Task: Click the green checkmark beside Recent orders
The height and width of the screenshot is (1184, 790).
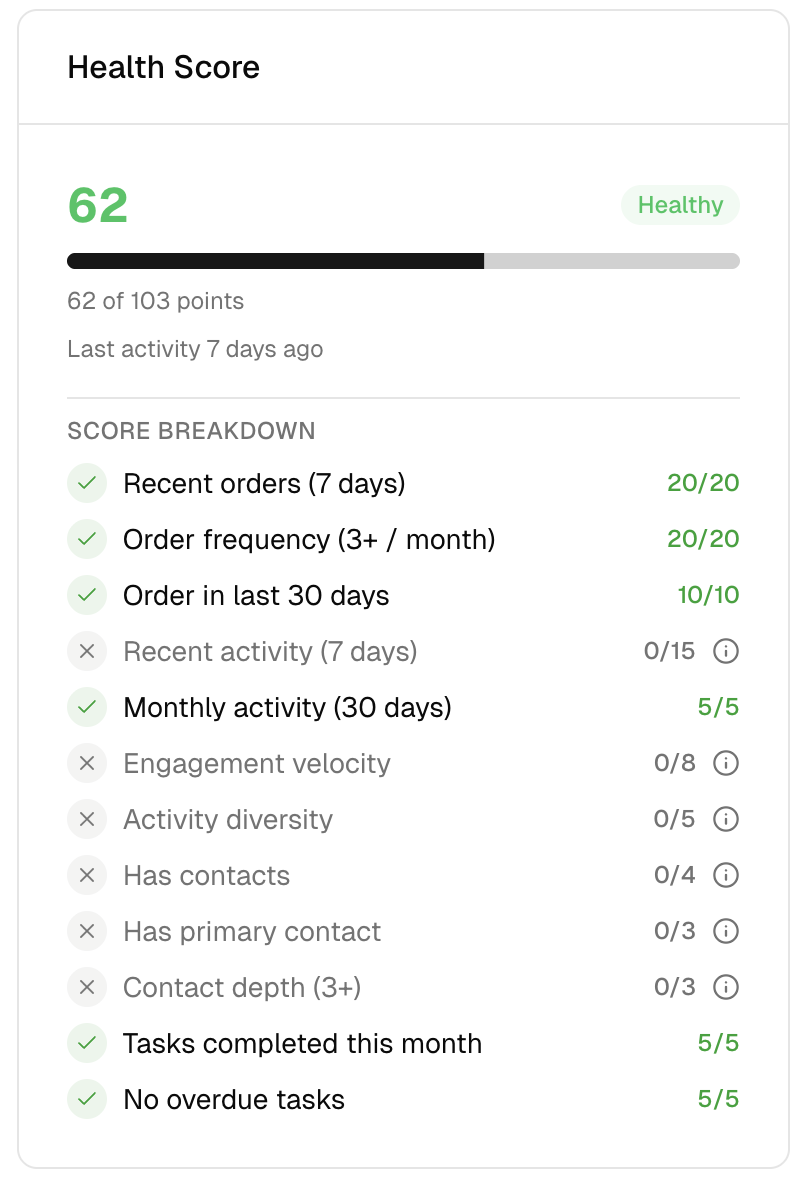Action: click(x=87, y=483)
